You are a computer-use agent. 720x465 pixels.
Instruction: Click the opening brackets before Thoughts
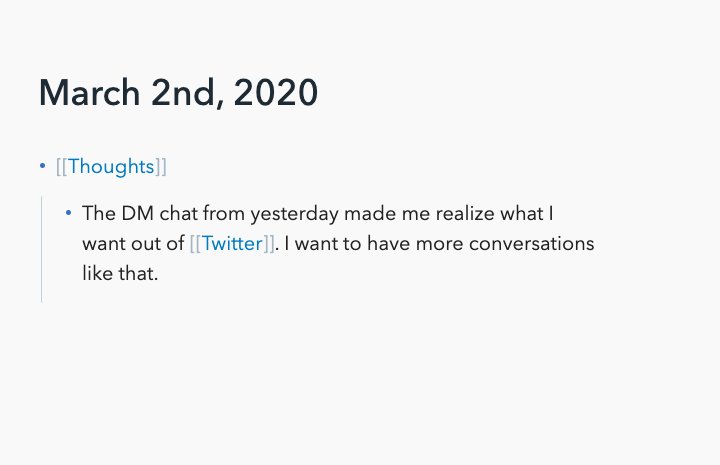click(x=62, y=167)
